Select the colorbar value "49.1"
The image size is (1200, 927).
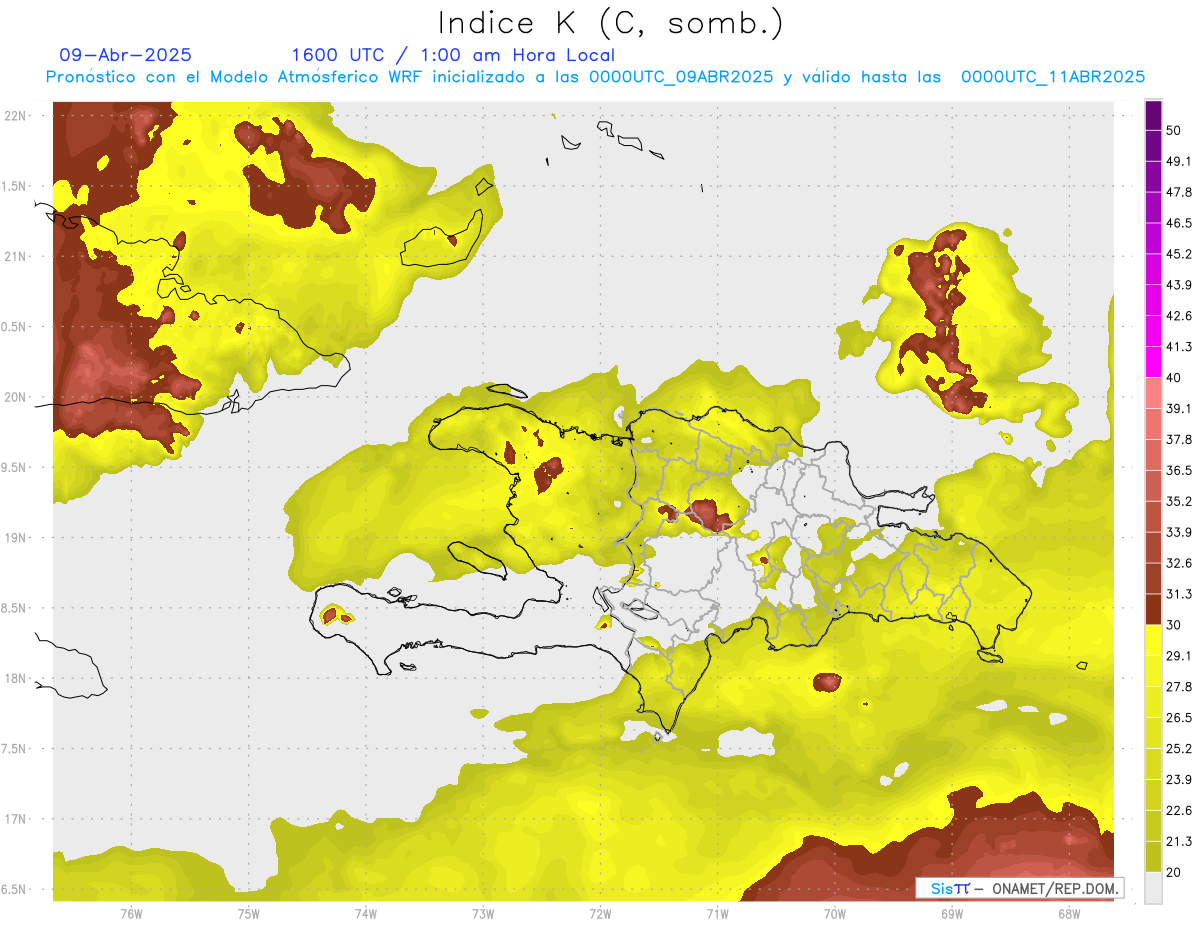pos(1179,161)
